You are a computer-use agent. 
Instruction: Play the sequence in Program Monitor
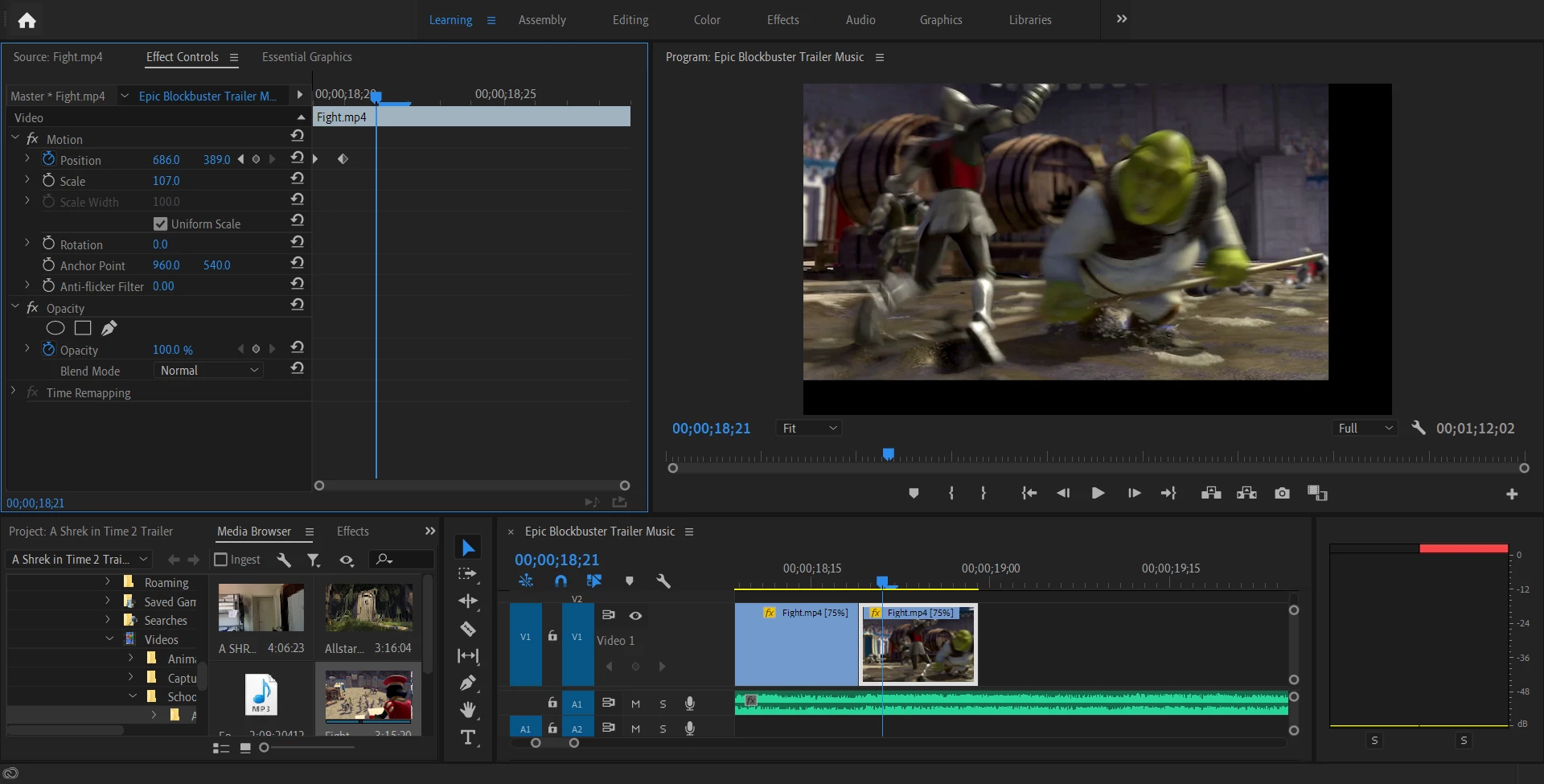(1098, 493)
